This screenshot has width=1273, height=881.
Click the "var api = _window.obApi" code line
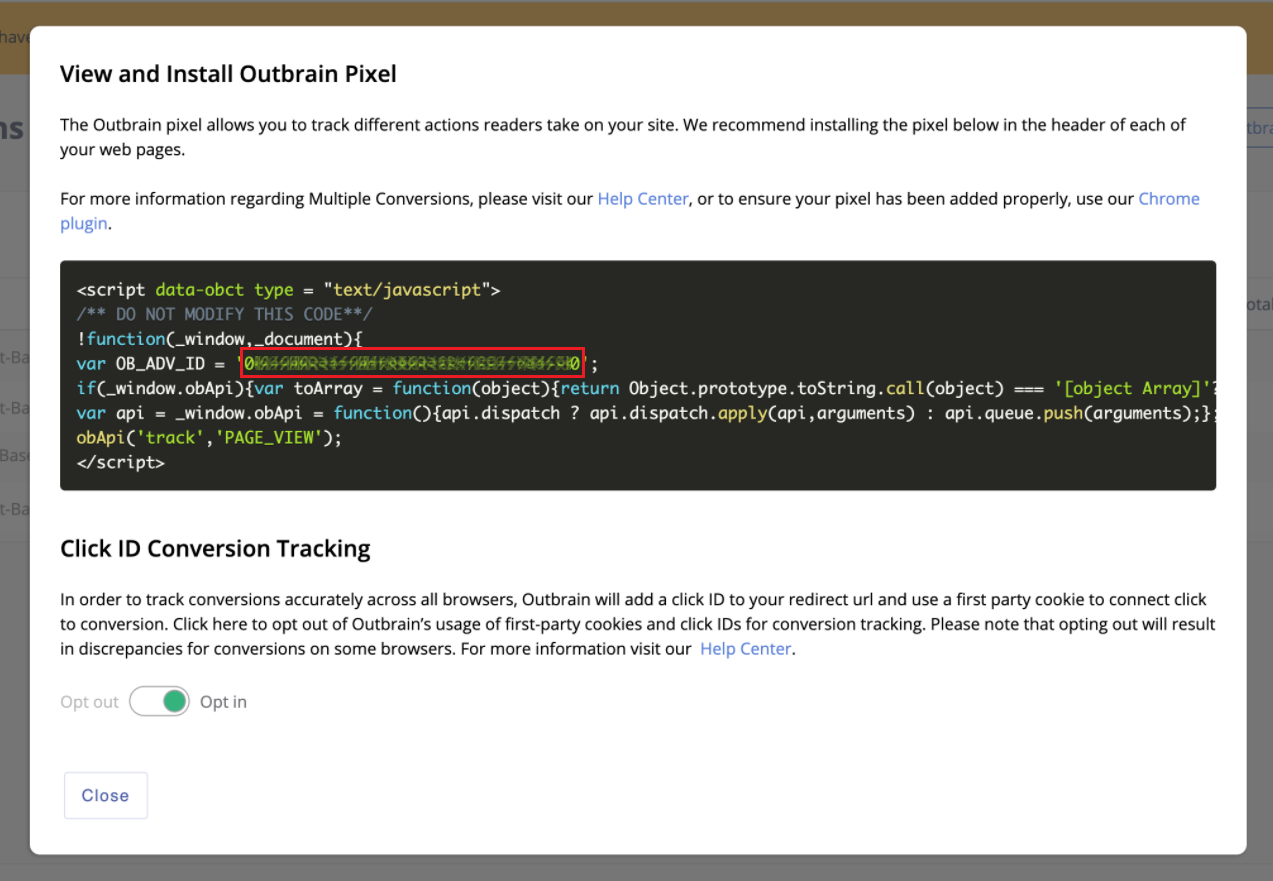[x=646, y=413]
